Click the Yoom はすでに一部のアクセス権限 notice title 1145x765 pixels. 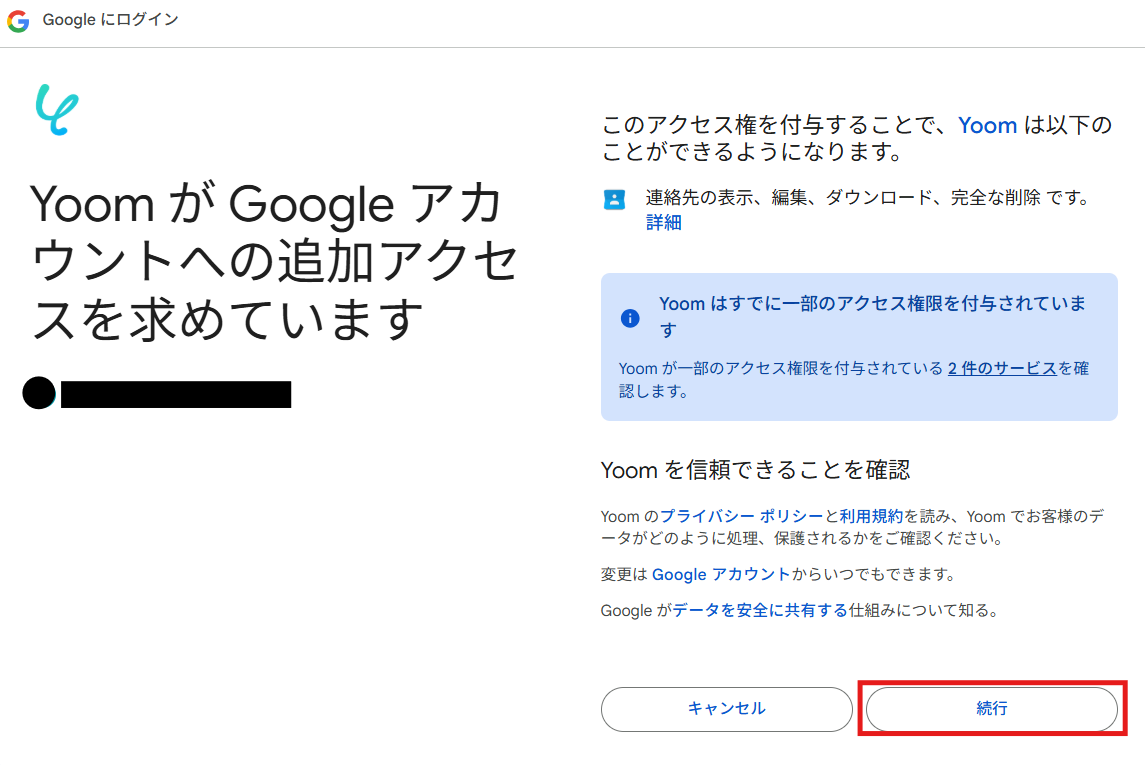872,304
